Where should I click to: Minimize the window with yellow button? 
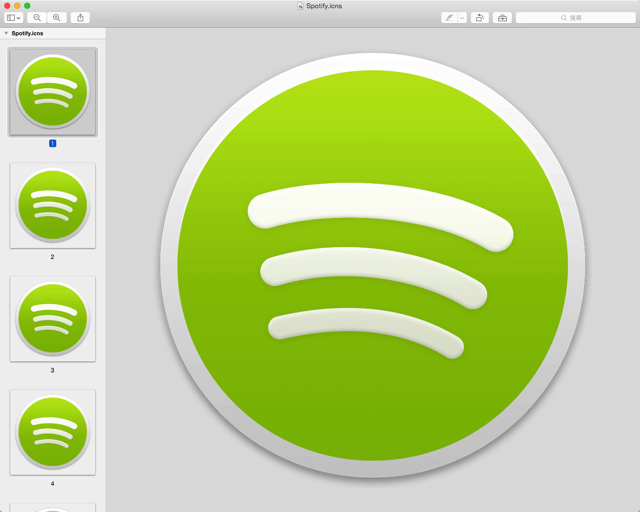(17, 6)
